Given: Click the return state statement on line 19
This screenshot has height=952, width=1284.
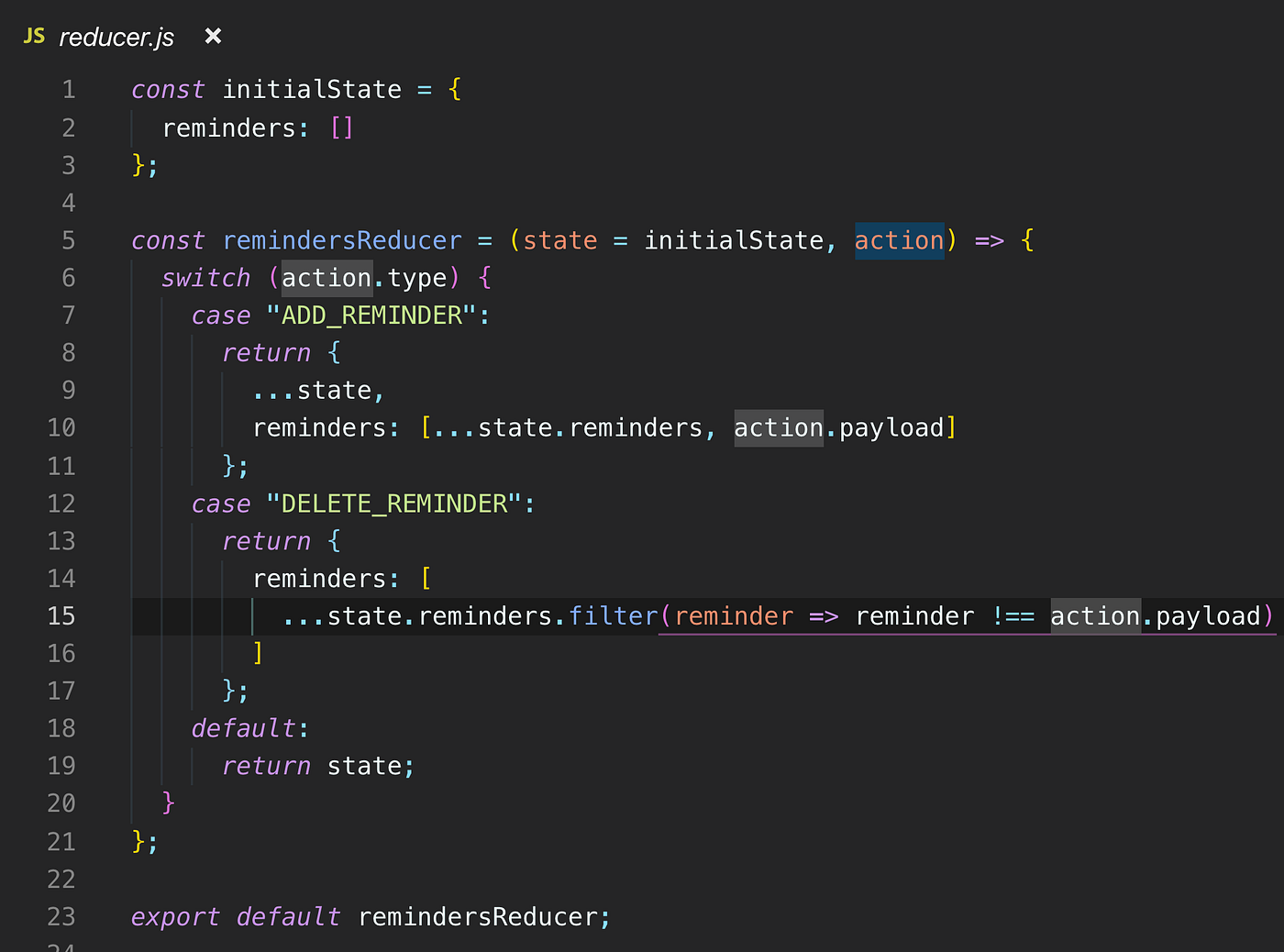Looking at the screenshot, I should pyautogui.click(x=316, y=765).
